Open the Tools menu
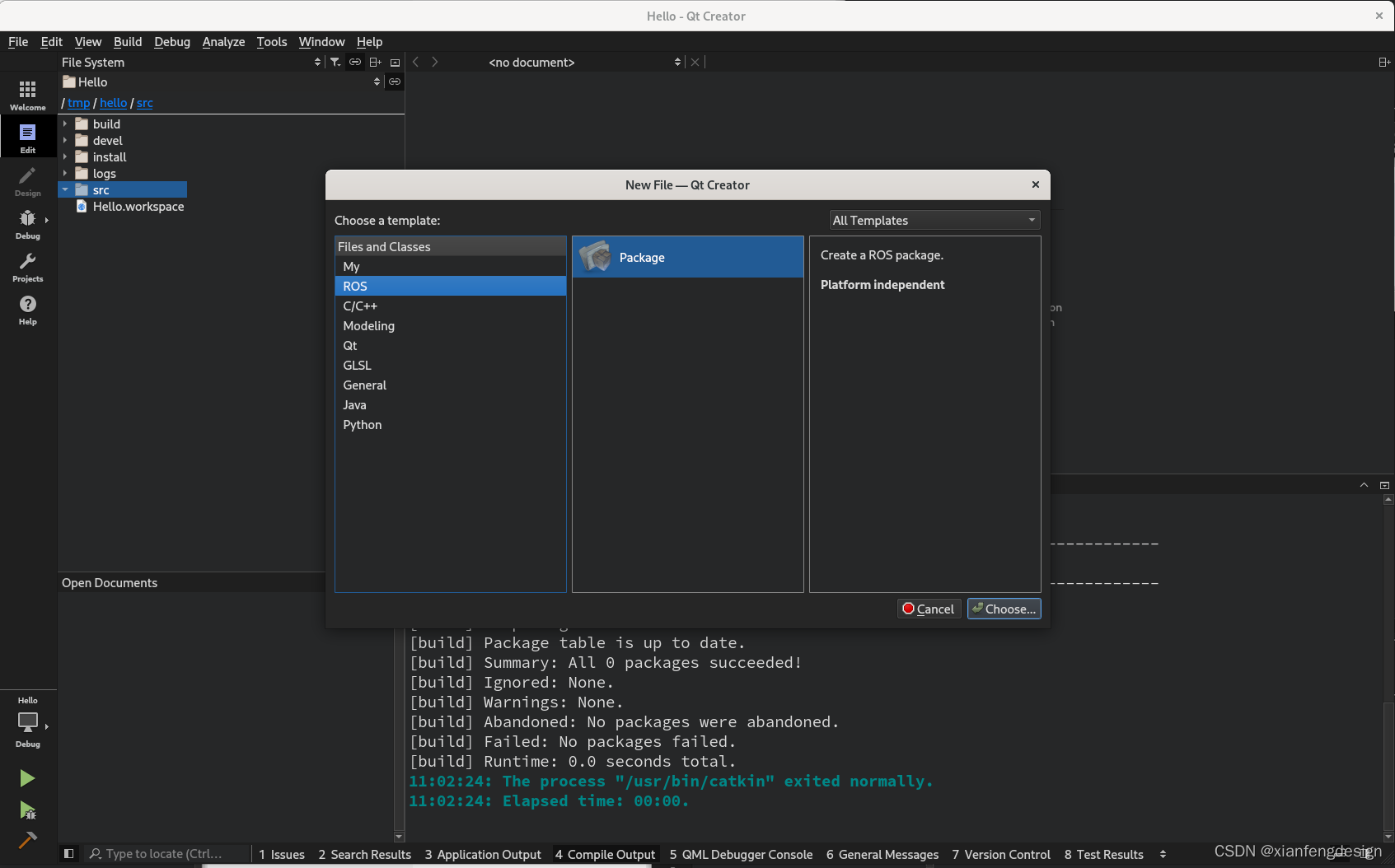This screenshot has width=1395, height=868. point(272,42)
